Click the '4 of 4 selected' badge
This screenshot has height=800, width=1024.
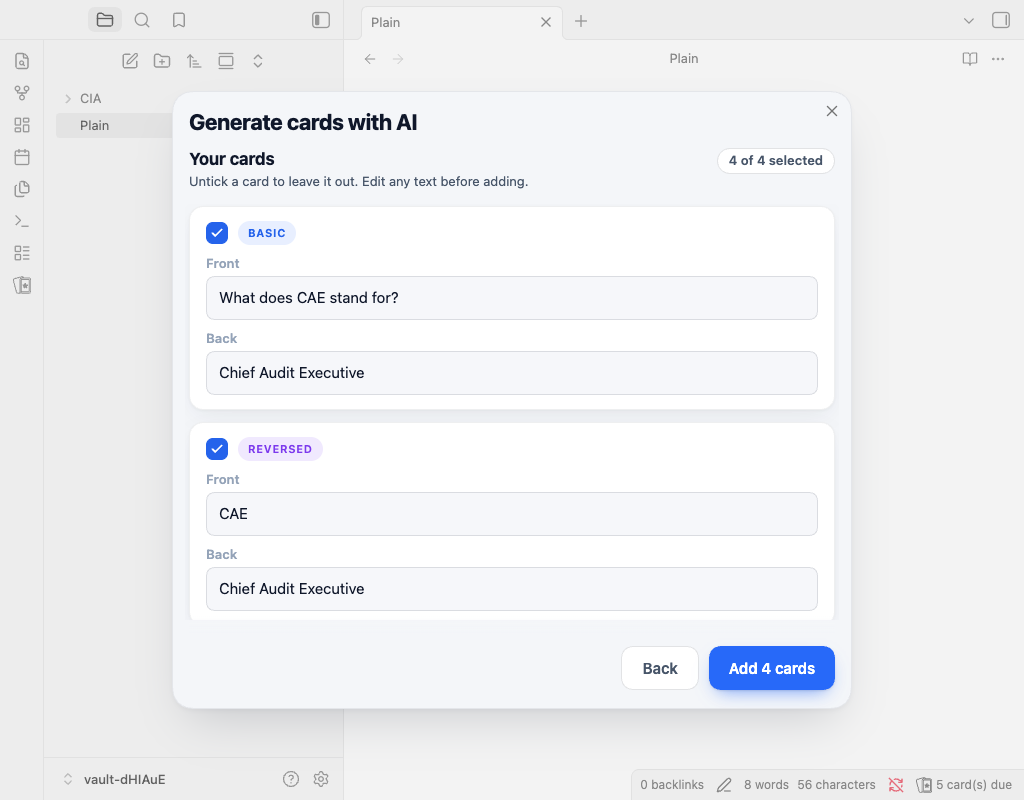click(x=776, y=161)
